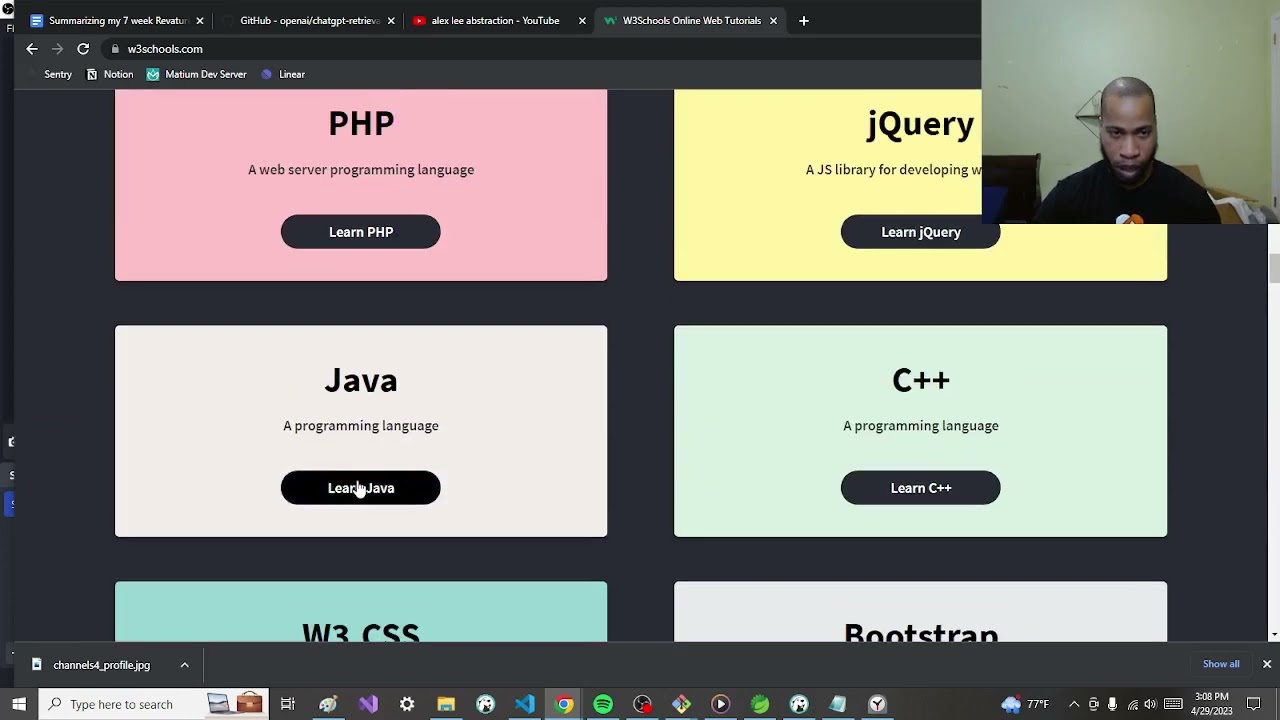
Task: Open the paint palette app on taskbar
Action: tap(327, 704)
